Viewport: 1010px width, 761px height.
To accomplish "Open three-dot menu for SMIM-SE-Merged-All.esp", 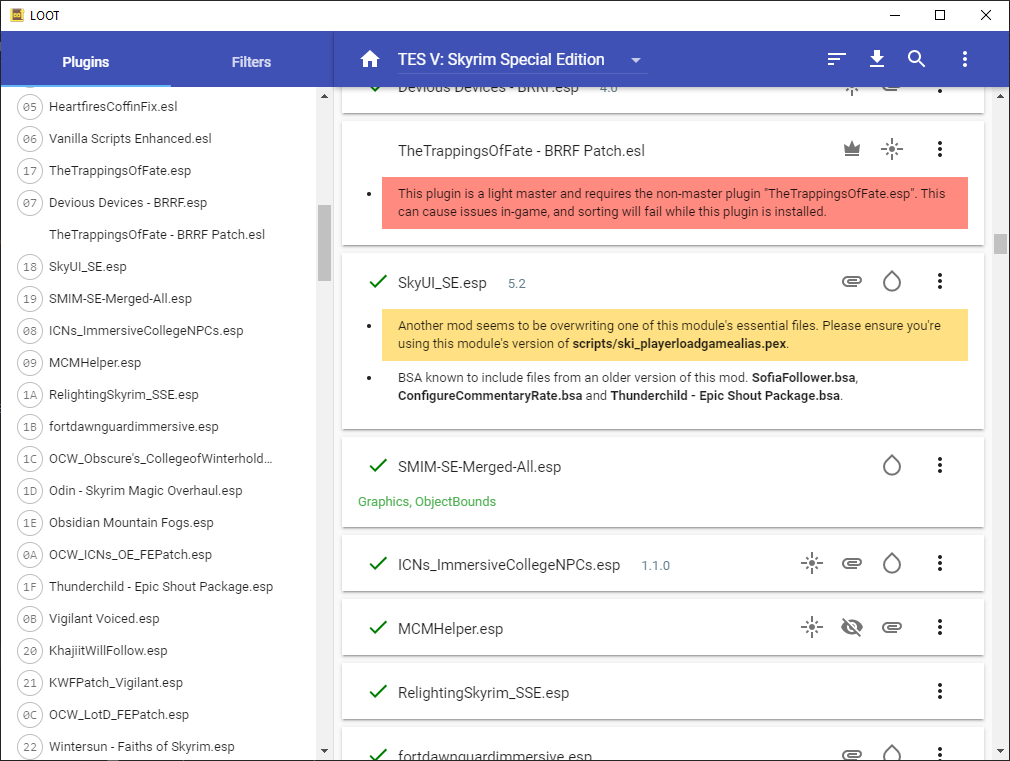I will (x=940, y=465).
